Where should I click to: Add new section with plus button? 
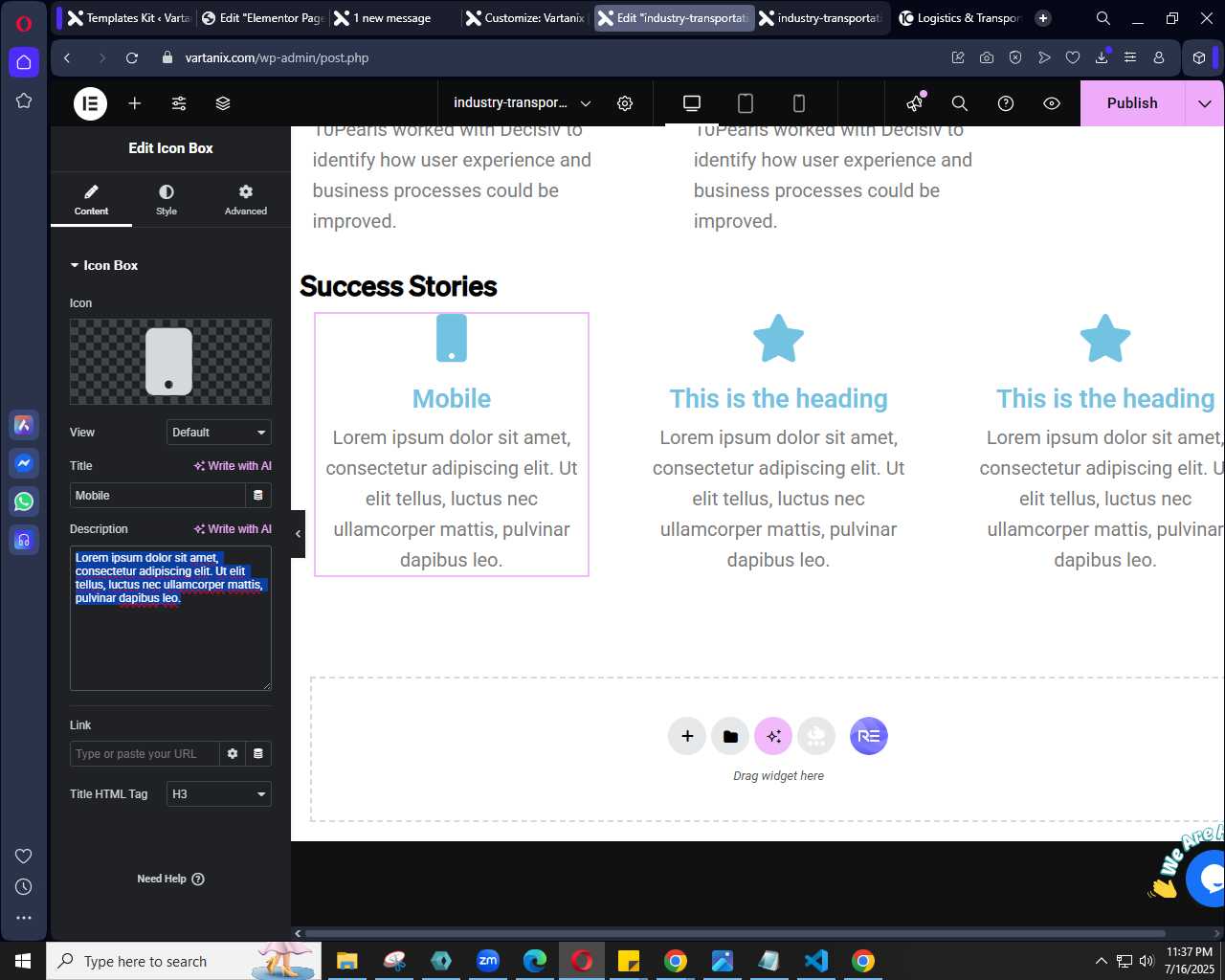[687, 736]
